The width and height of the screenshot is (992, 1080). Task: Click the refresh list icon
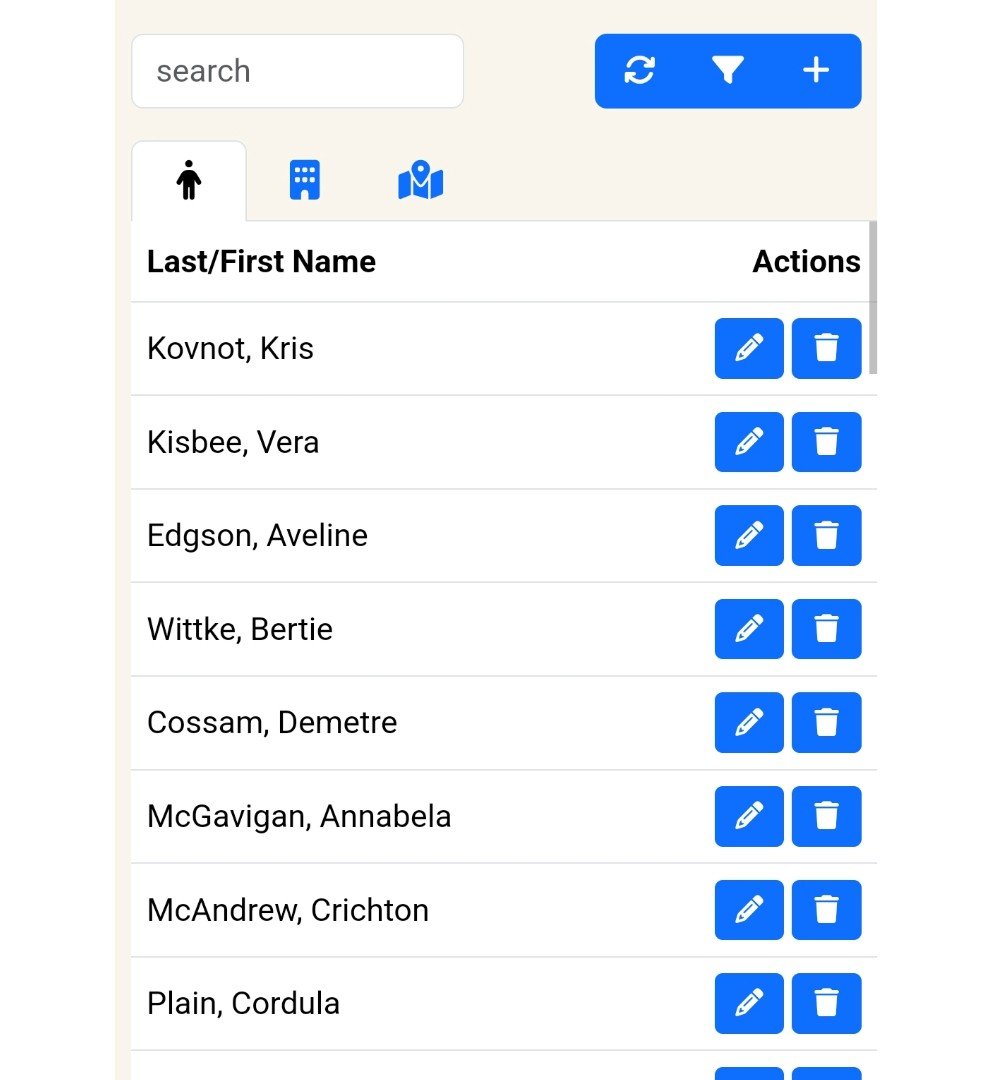(639, 71)
